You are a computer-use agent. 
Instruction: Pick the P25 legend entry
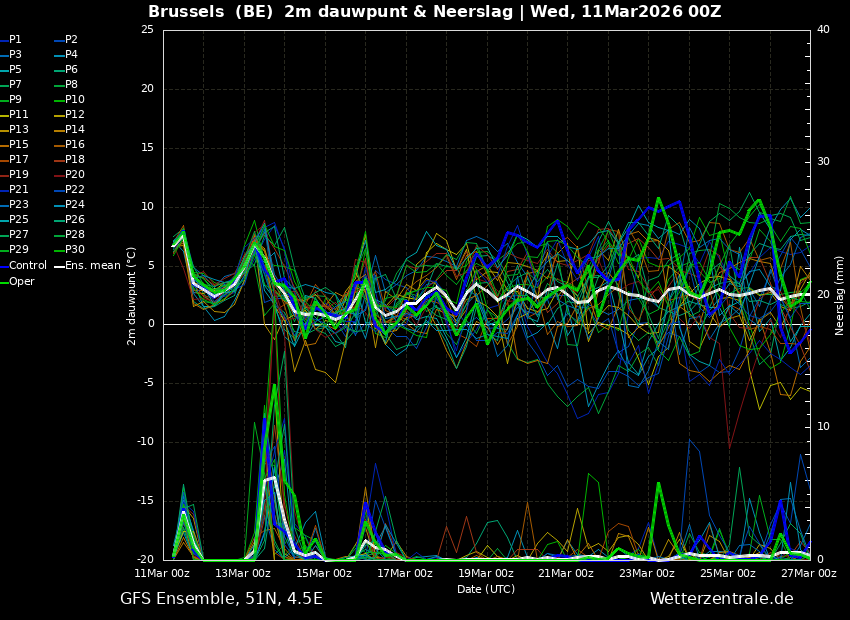(14, 219)
